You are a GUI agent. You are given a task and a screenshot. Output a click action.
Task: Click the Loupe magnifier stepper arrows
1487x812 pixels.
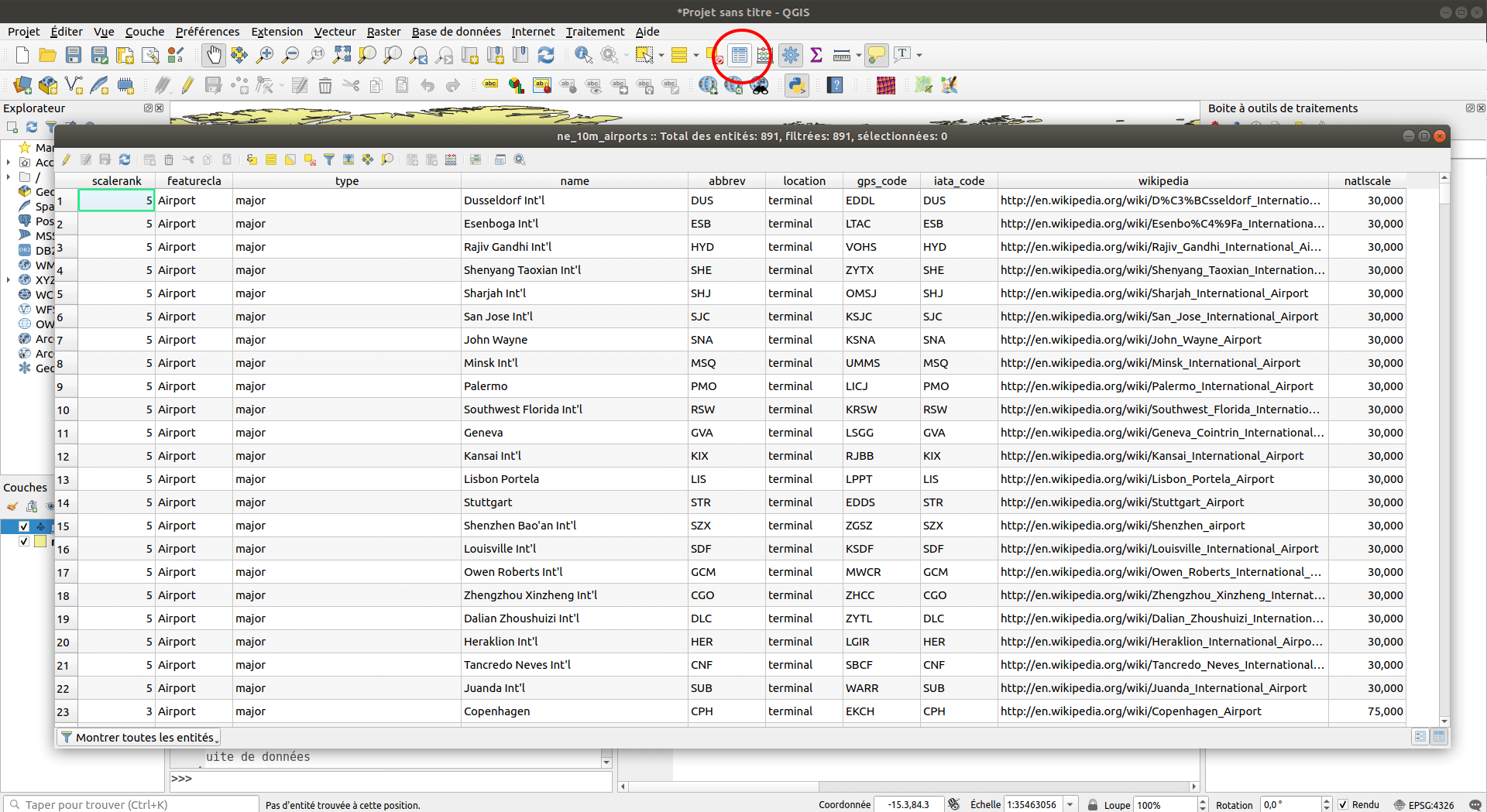[1203, 805]
